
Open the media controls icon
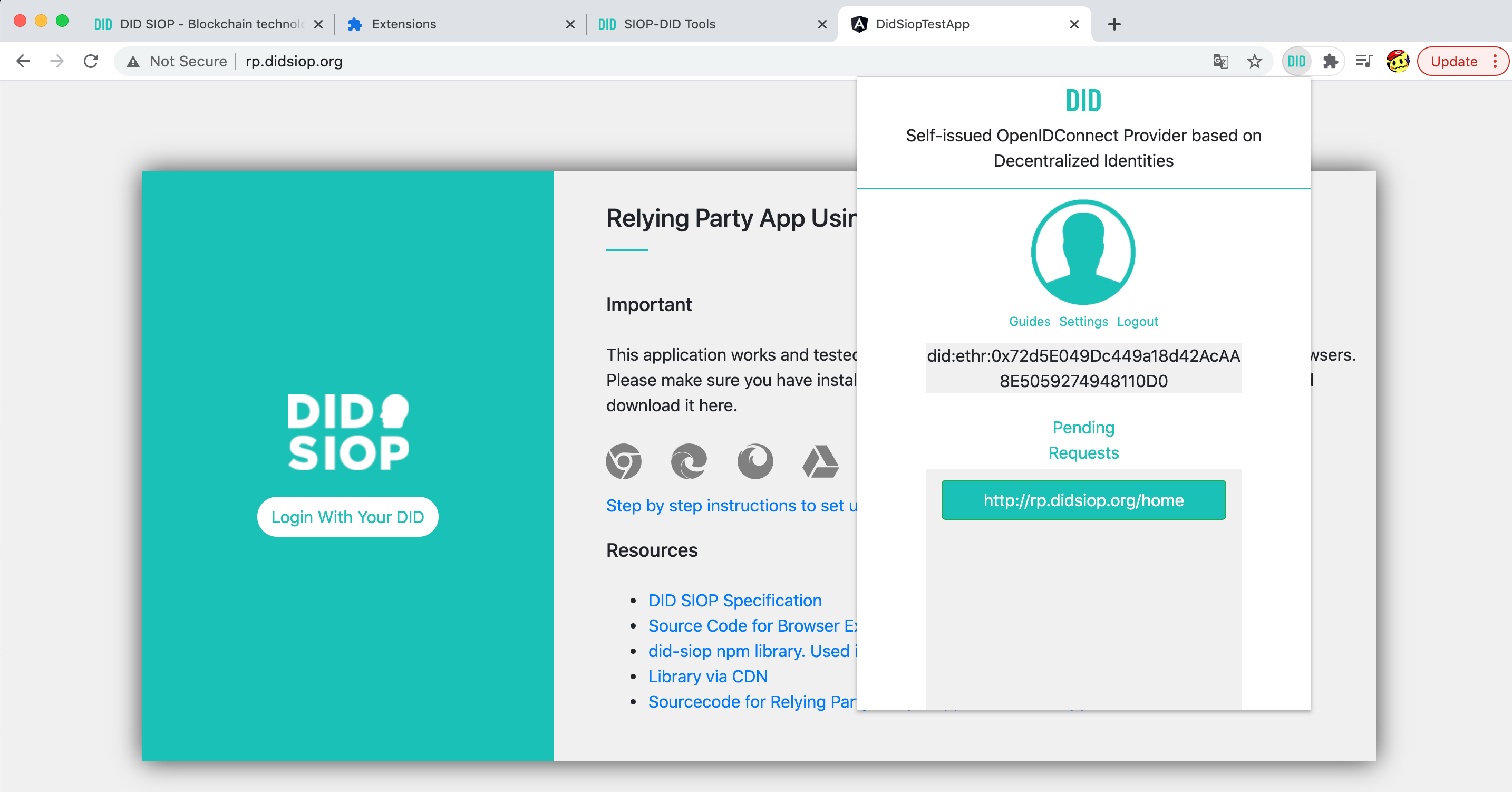point(1363,61)
